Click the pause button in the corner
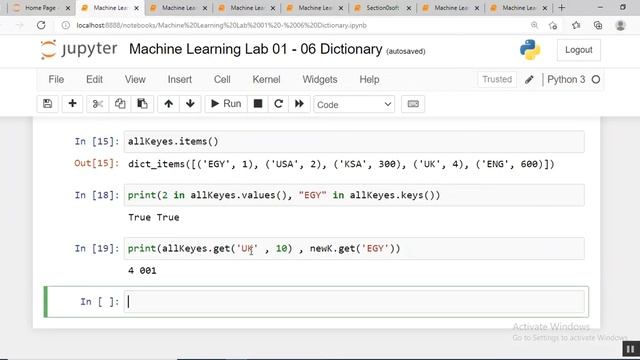The height and width of the screenshot is (360, 640). tap(630, 349)
